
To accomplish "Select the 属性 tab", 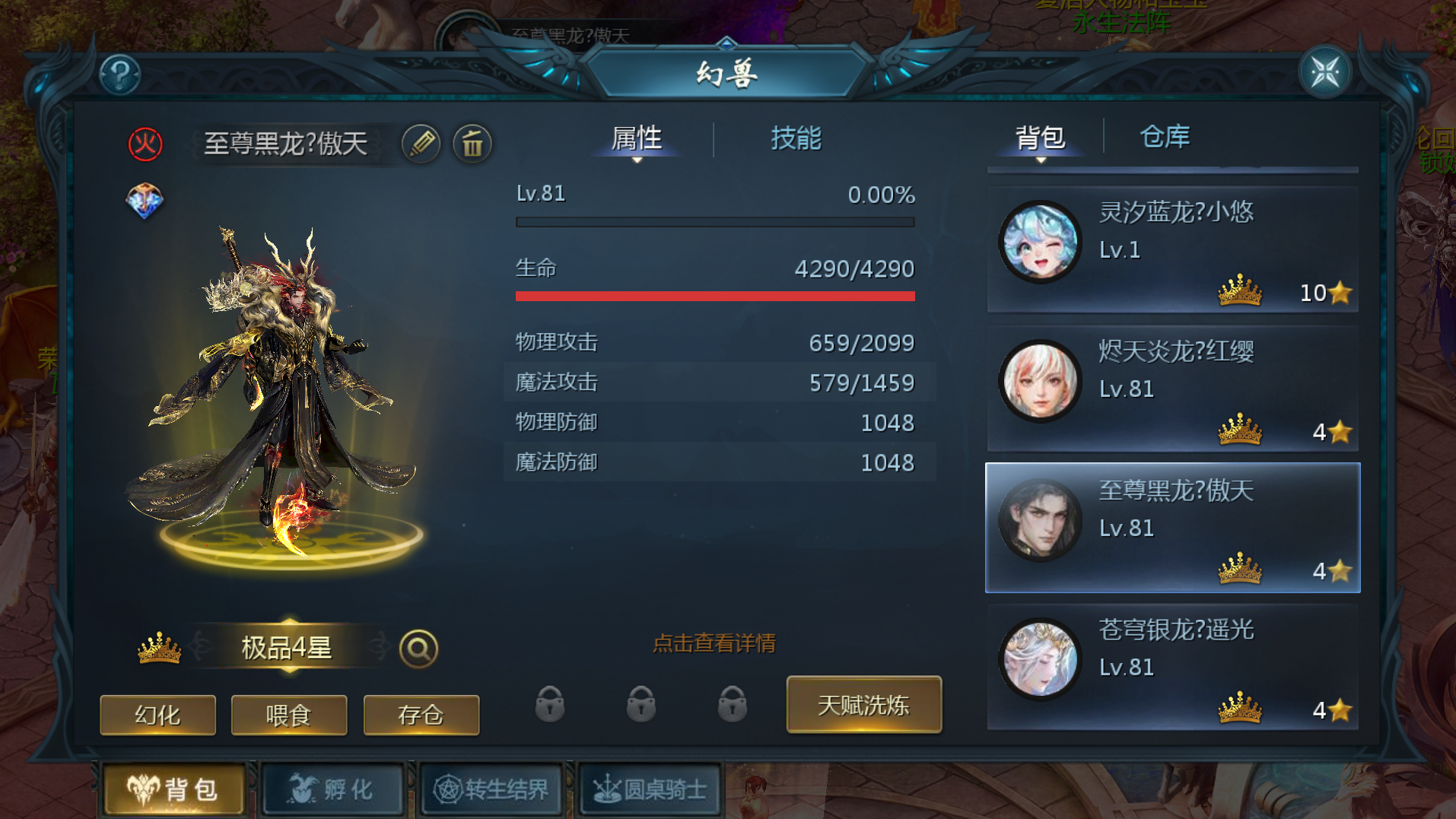I will coord(637,139).
